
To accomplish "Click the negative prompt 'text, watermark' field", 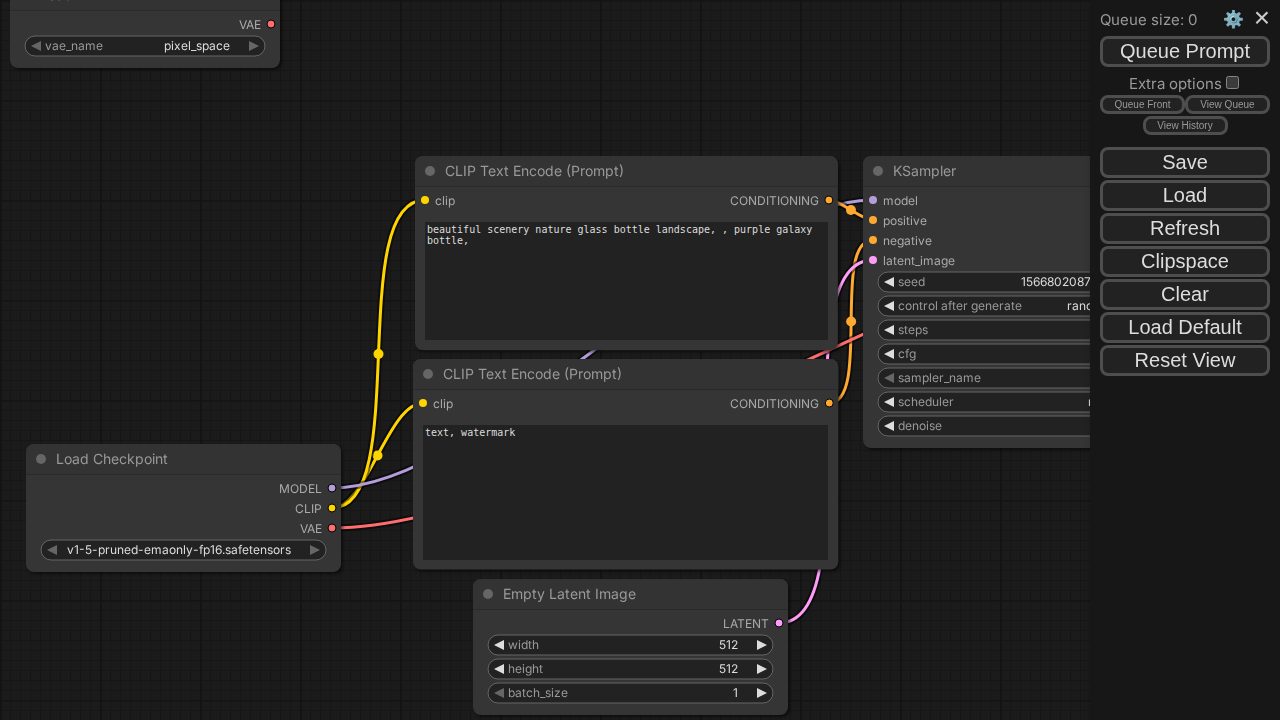I will (x=625, y=492).
